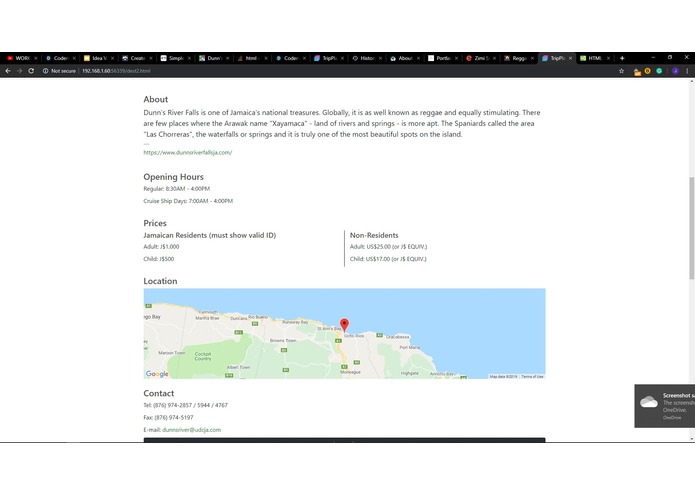Bookmark this page with the star
The width and height of the screenshot is (695, 494).
click(621, 71)
